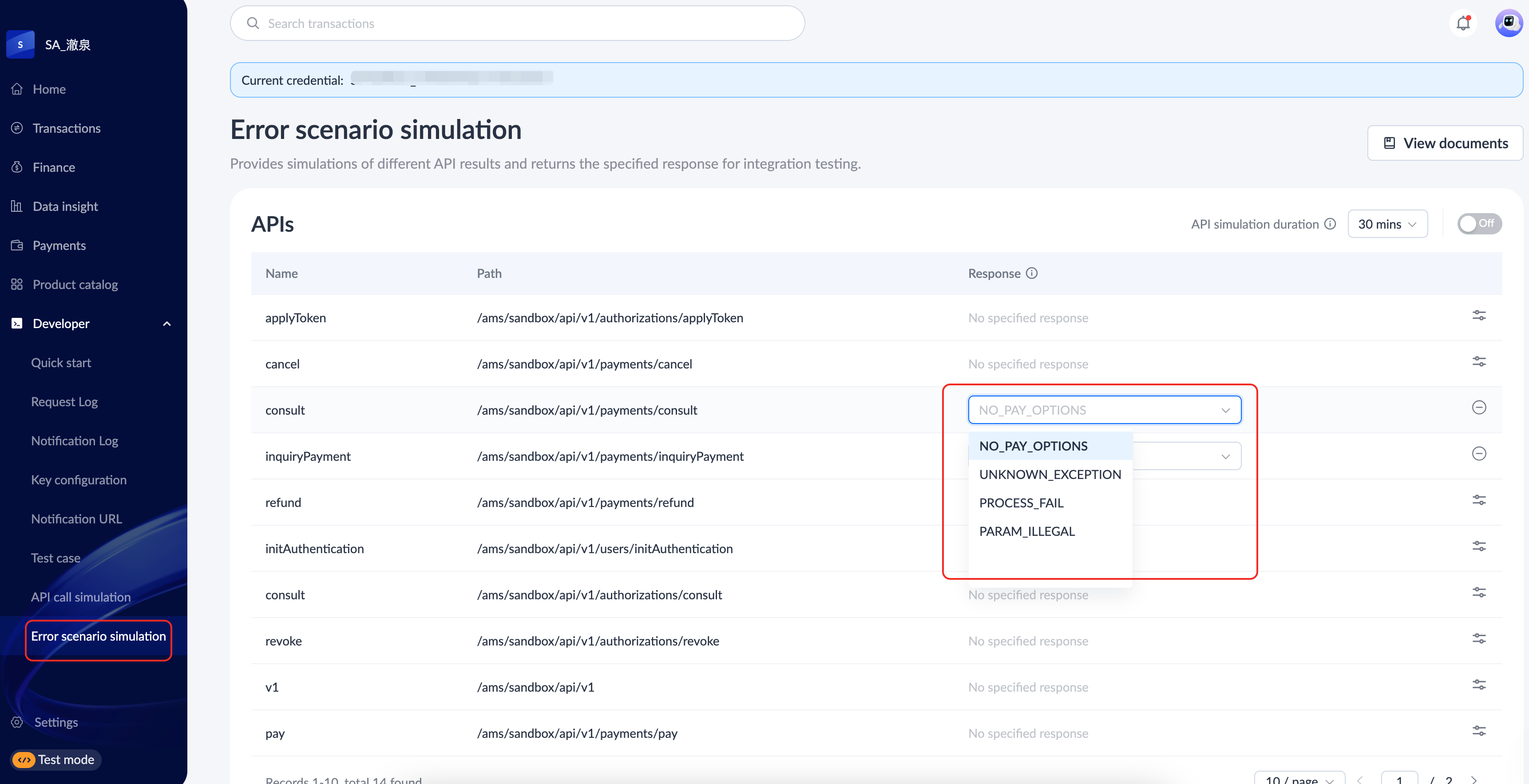Click settings icon in refund row
Screen dimensions: 1529x784
tap(1478, 500)
